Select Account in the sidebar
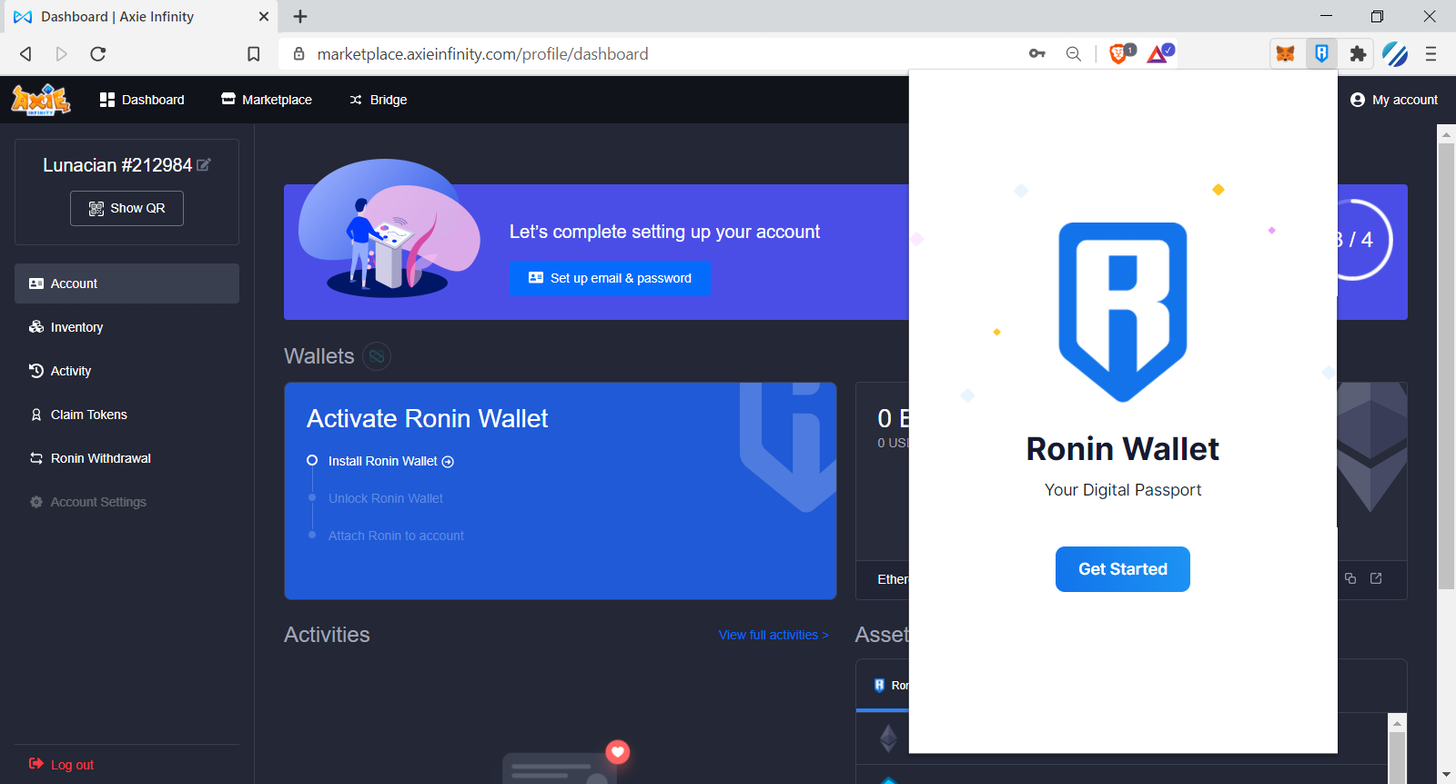1456x784 pixels. tap(127, 283)
